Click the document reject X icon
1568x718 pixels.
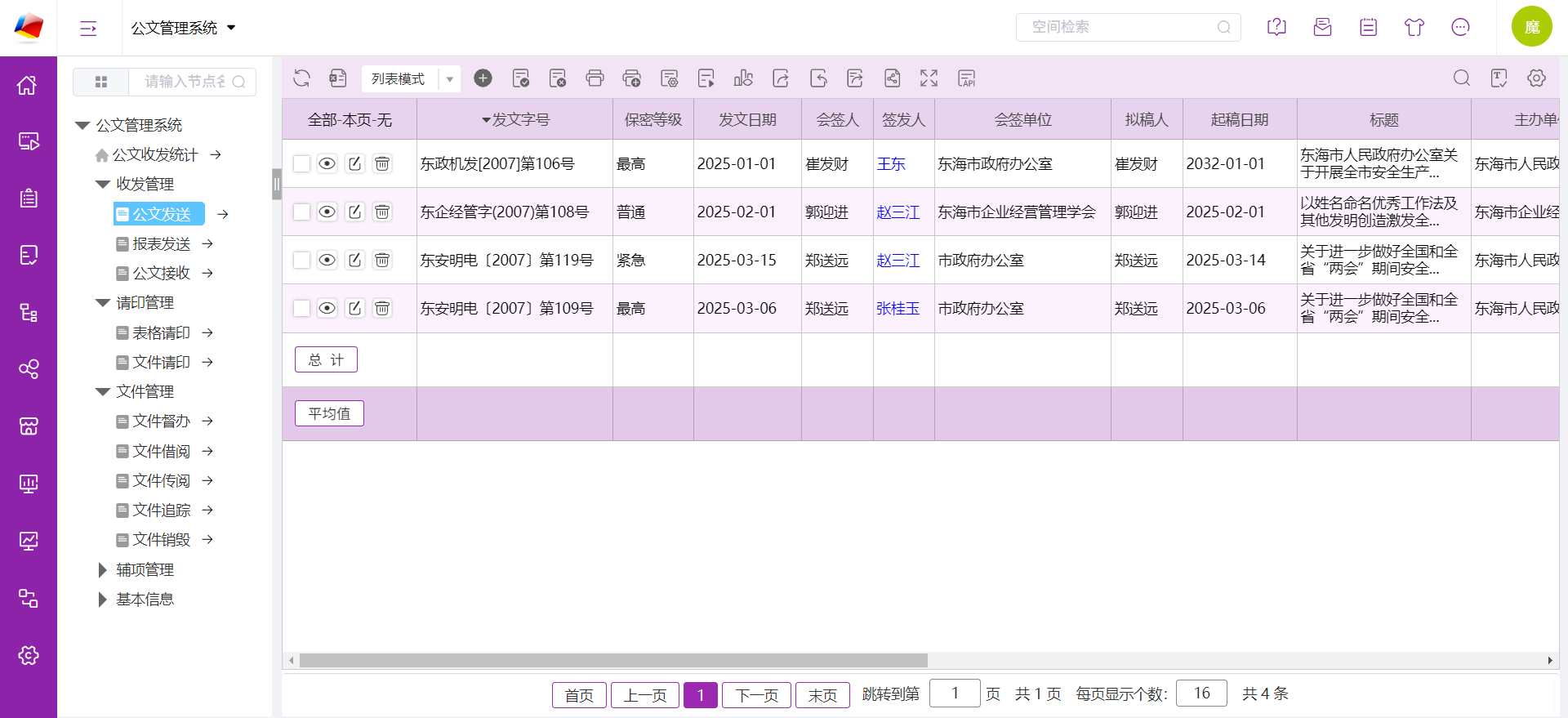click(x=558, y=78)
